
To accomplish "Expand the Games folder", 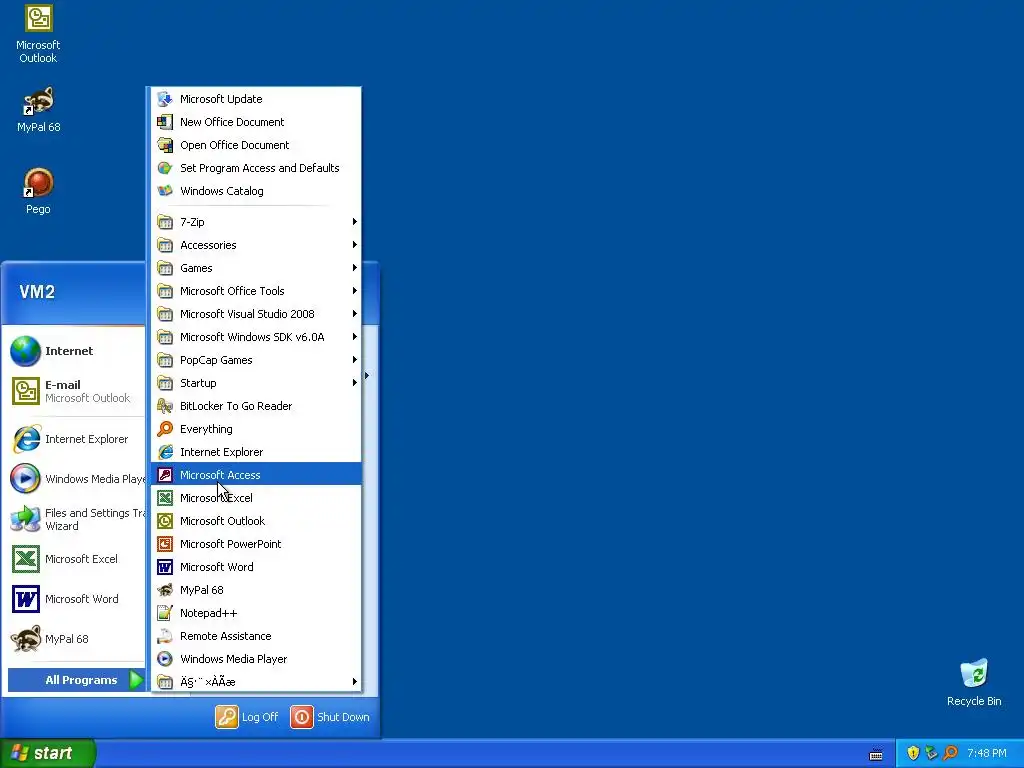I will (x=256, y=268).
